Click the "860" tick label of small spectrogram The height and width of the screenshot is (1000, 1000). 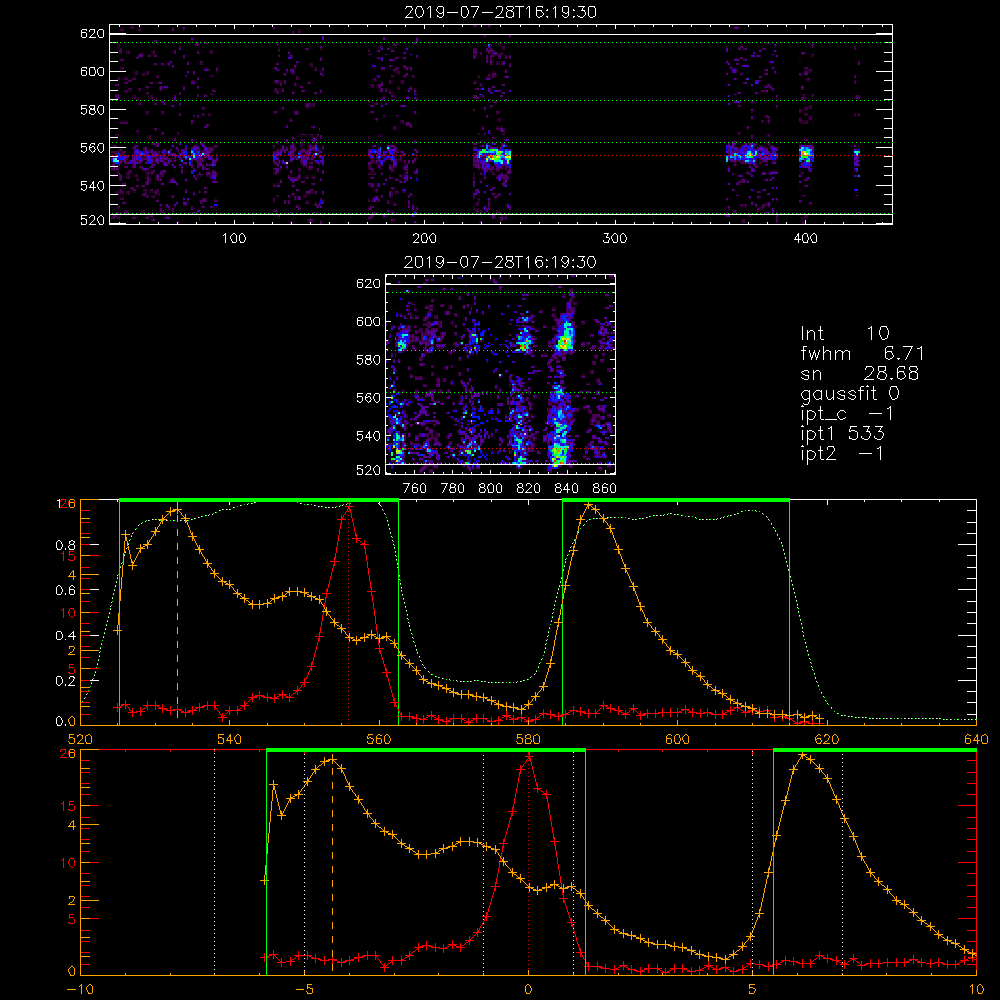(x=605, y=489)
